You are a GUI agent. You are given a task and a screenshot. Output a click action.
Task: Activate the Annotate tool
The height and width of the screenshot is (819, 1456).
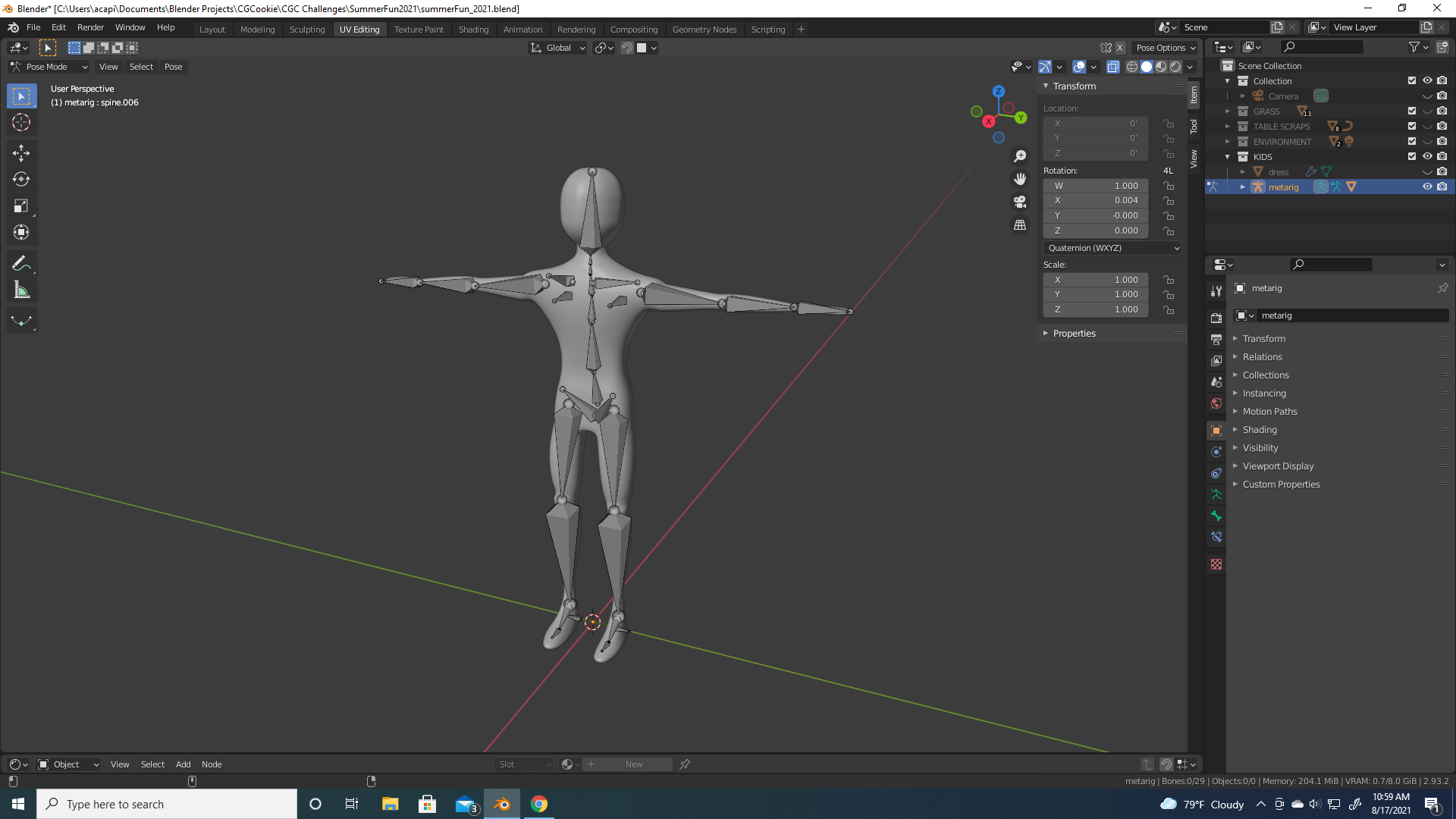coord(21,263)
